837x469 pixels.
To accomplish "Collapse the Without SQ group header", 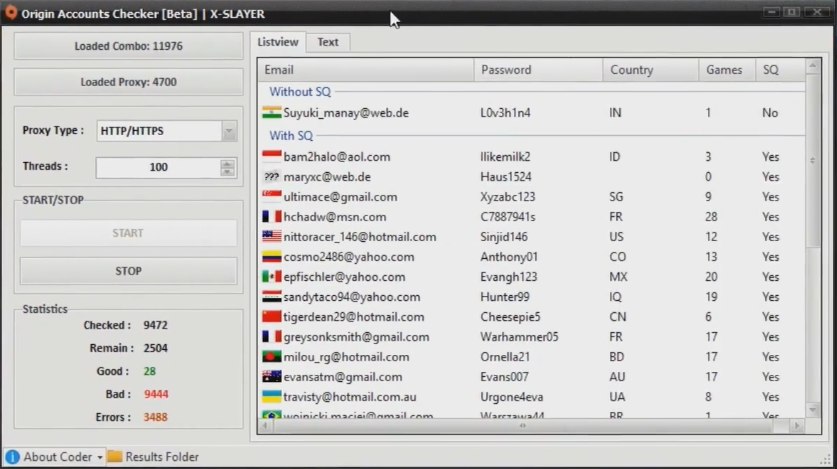I will coord(300,92).
